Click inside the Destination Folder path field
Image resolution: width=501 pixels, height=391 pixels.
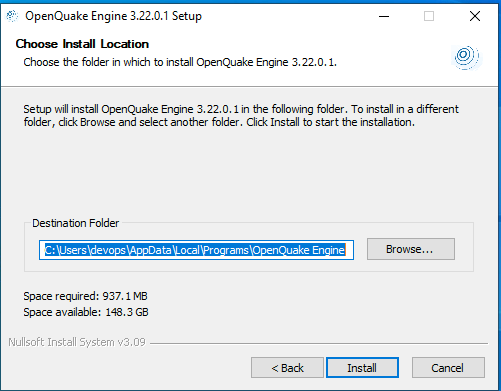(x=196, y=250)
